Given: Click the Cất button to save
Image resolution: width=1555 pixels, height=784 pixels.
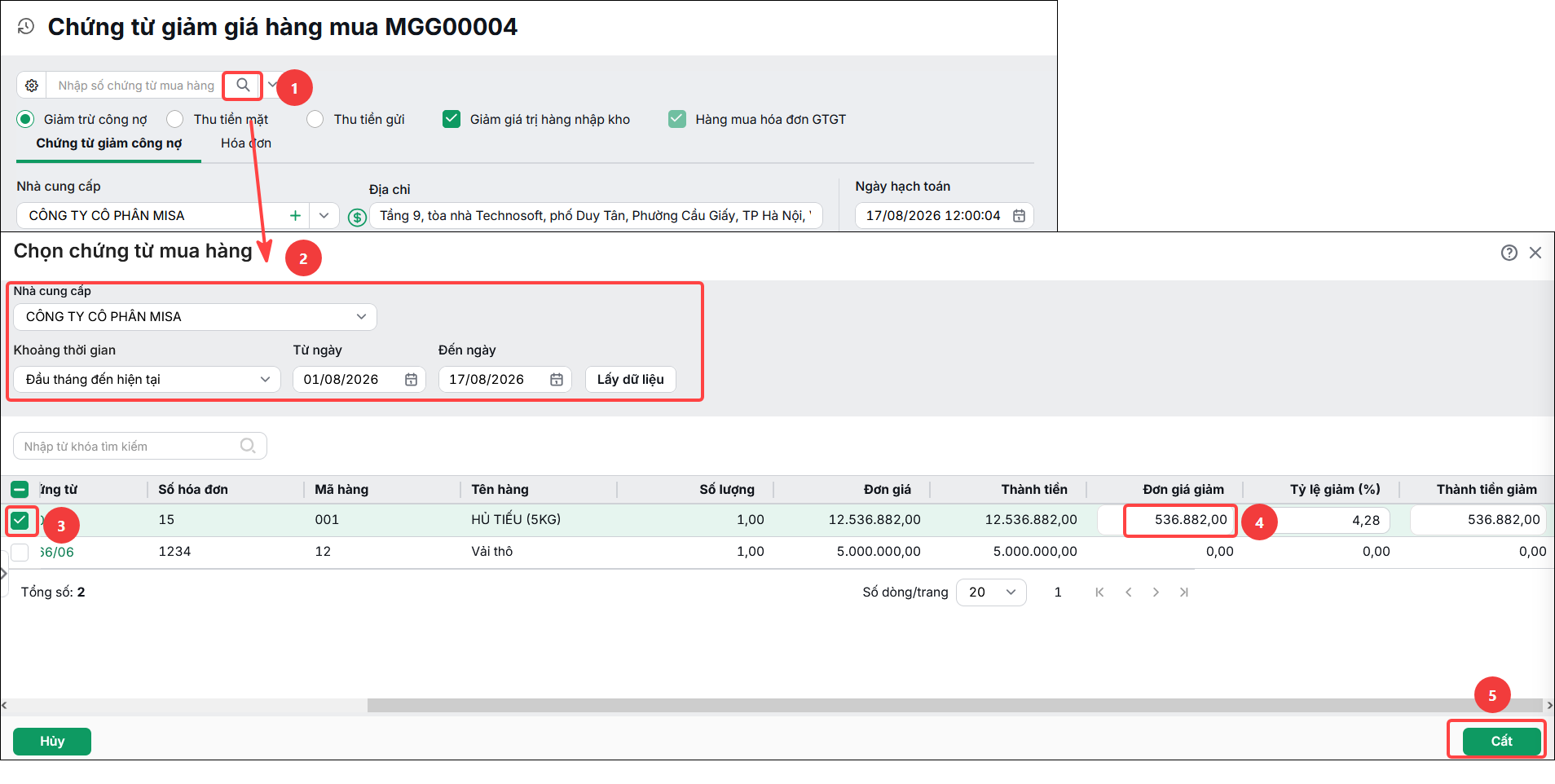Looking at the screenshot, I should coord(1501,742).
